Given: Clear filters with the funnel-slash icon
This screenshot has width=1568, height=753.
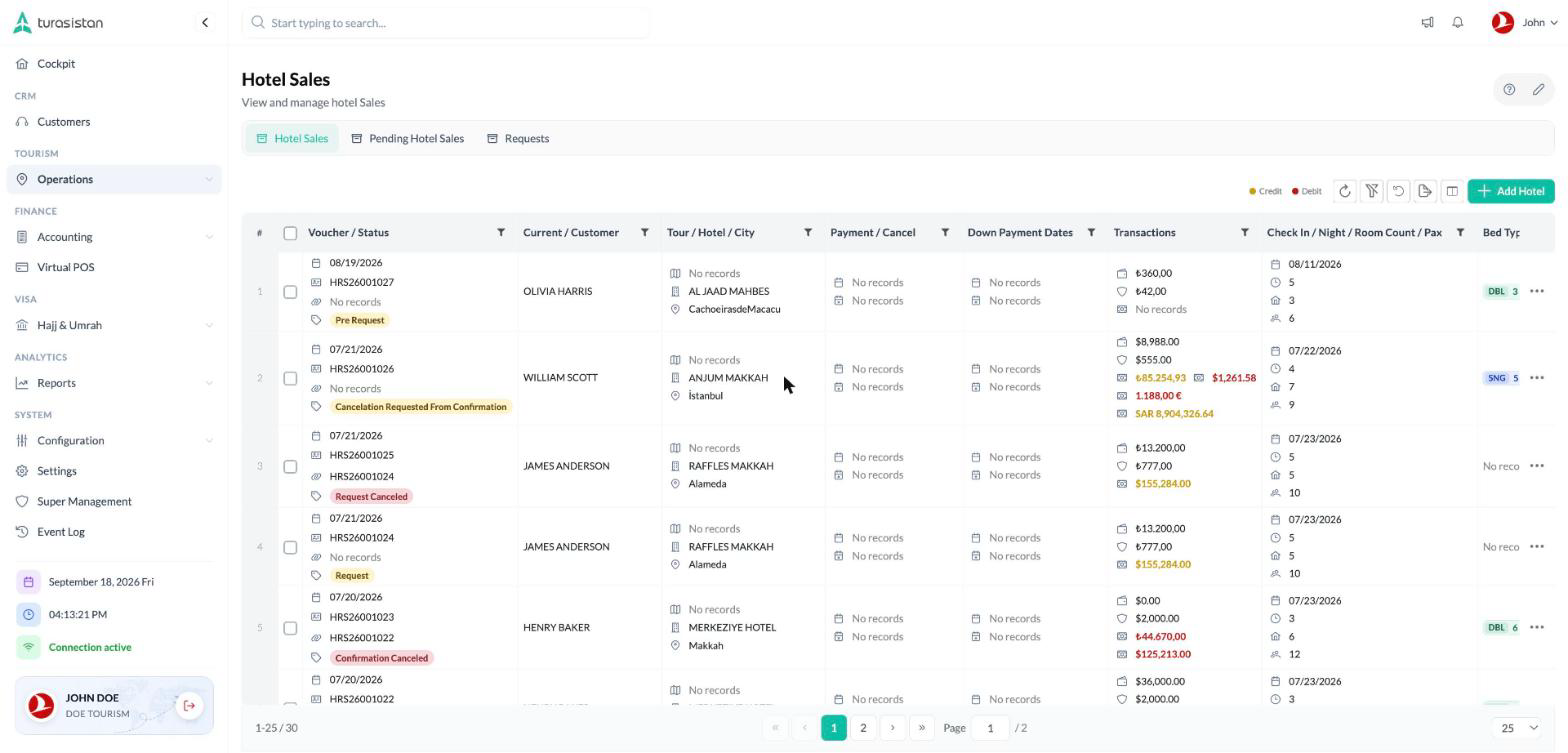Looking at the screenshot, I should point(1372,191).
